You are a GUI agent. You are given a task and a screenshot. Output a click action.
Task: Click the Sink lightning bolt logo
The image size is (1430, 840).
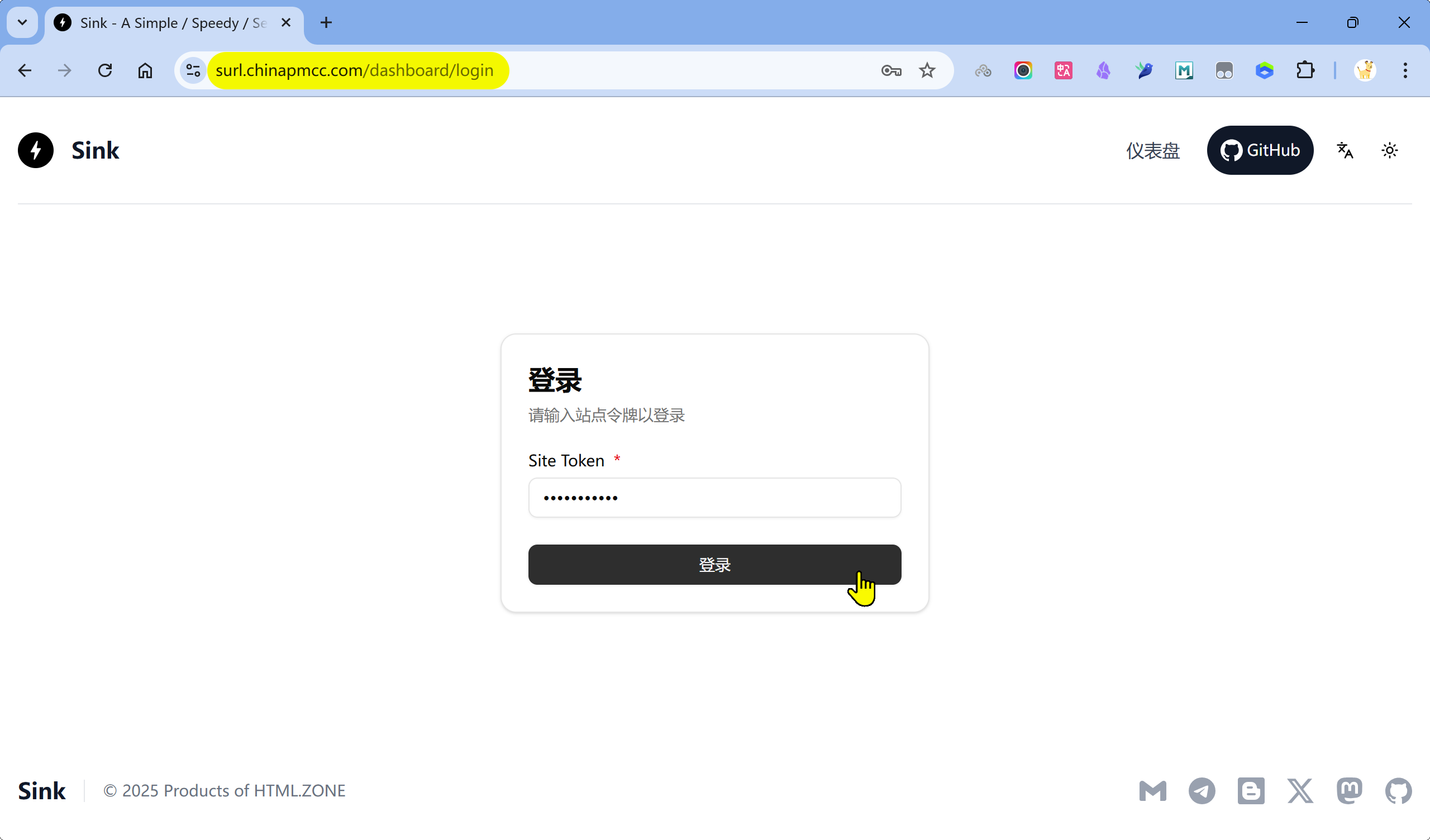pos(36,150)
